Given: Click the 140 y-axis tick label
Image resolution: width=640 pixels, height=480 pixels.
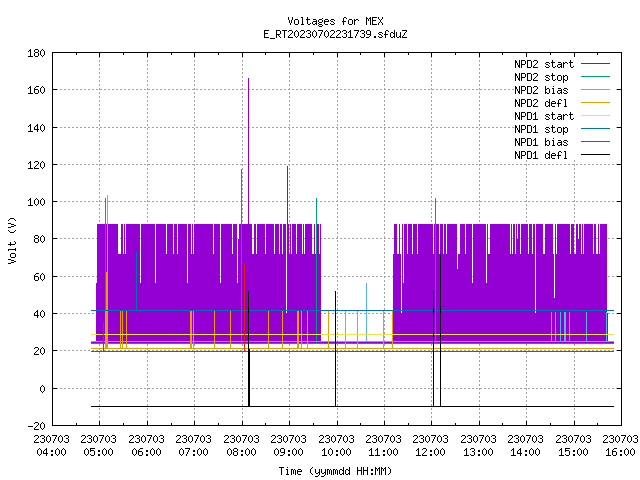Looking at the screenshot, I should [36, 128].
